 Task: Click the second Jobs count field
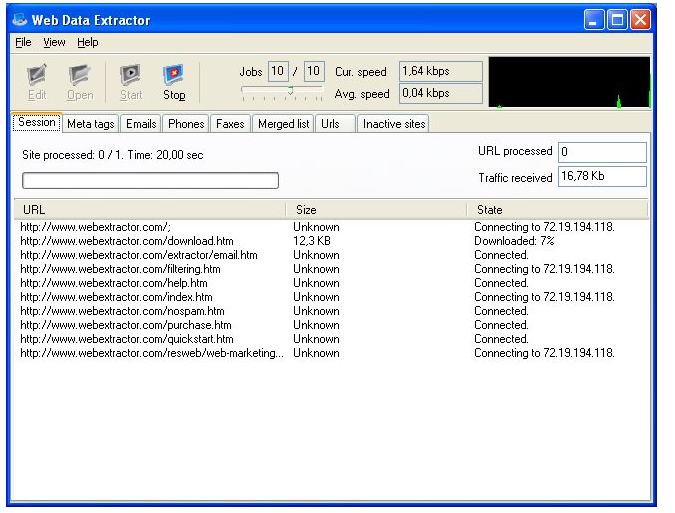[314, 71]
